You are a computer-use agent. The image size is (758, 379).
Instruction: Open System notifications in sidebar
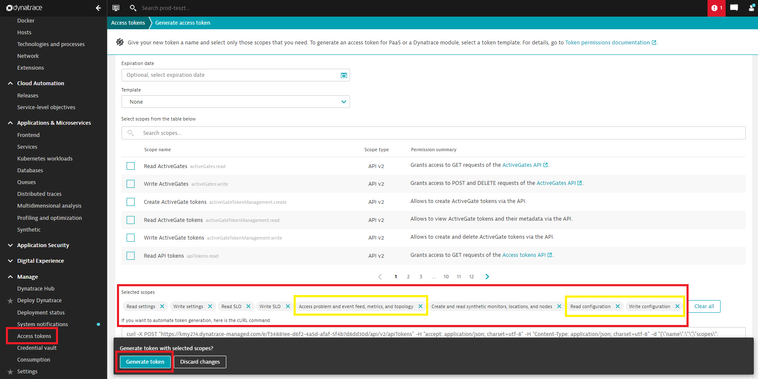[x=43, y=324]
